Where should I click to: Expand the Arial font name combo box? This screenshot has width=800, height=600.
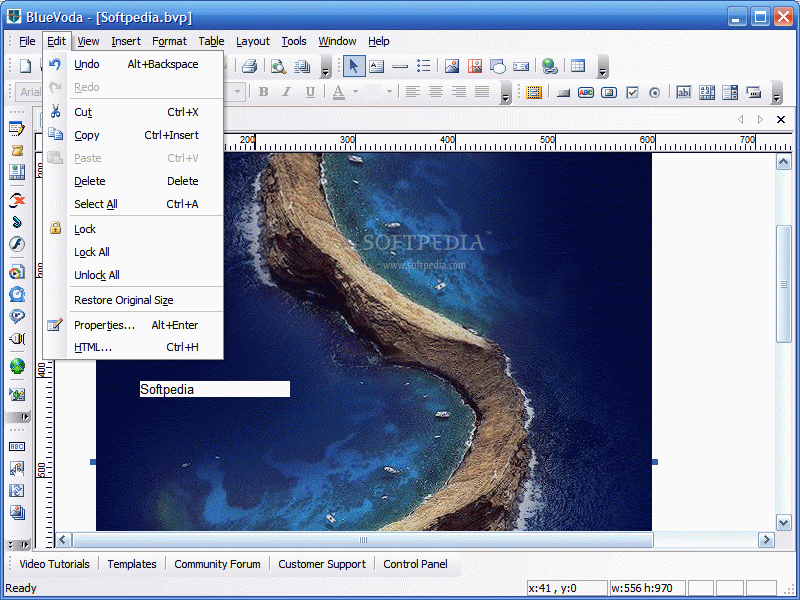(x=32, y=92)
